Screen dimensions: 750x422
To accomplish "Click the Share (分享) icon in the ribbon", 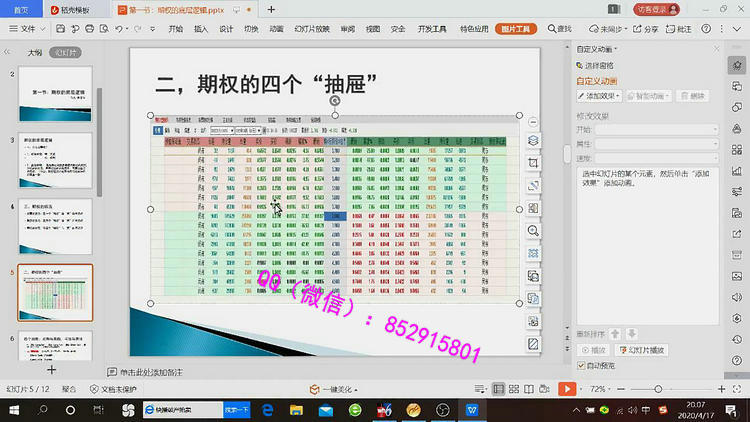I will [x=676, y=29].
